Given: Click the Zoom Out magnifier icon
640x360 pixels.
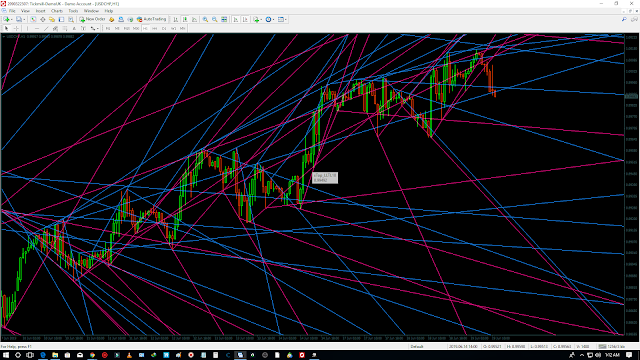Looking at the screenshot, I should point(215,19).
